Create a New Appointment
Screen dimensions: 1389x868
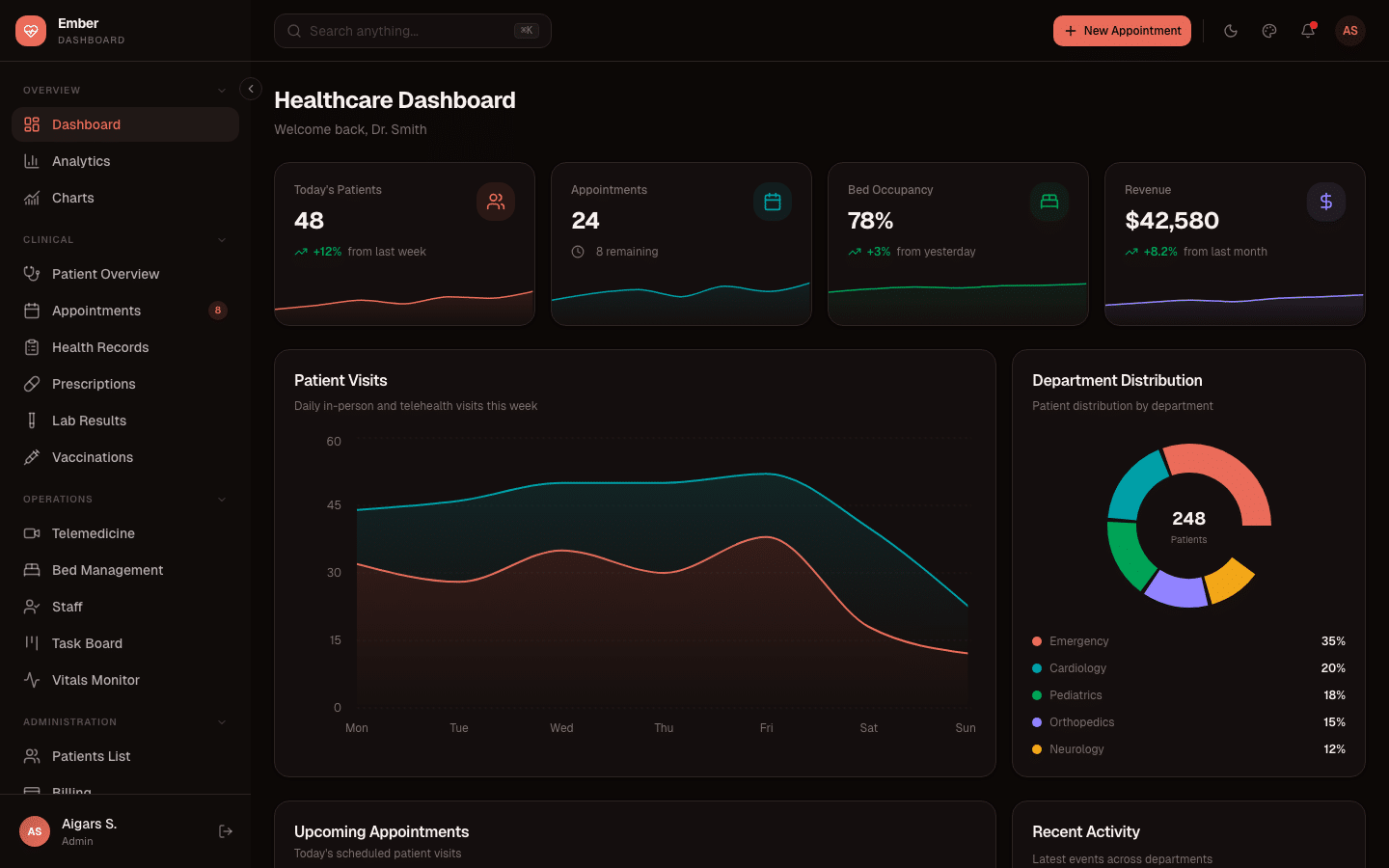[x=1122, y=31]
